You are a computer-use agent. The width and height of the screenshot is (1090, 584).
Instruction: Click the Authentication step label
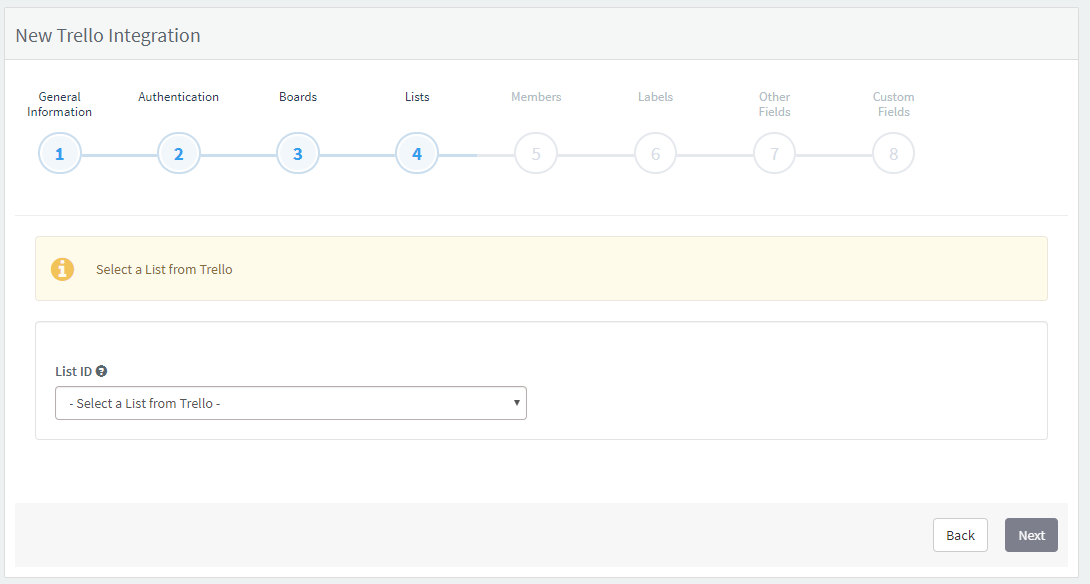pos(179,97)
